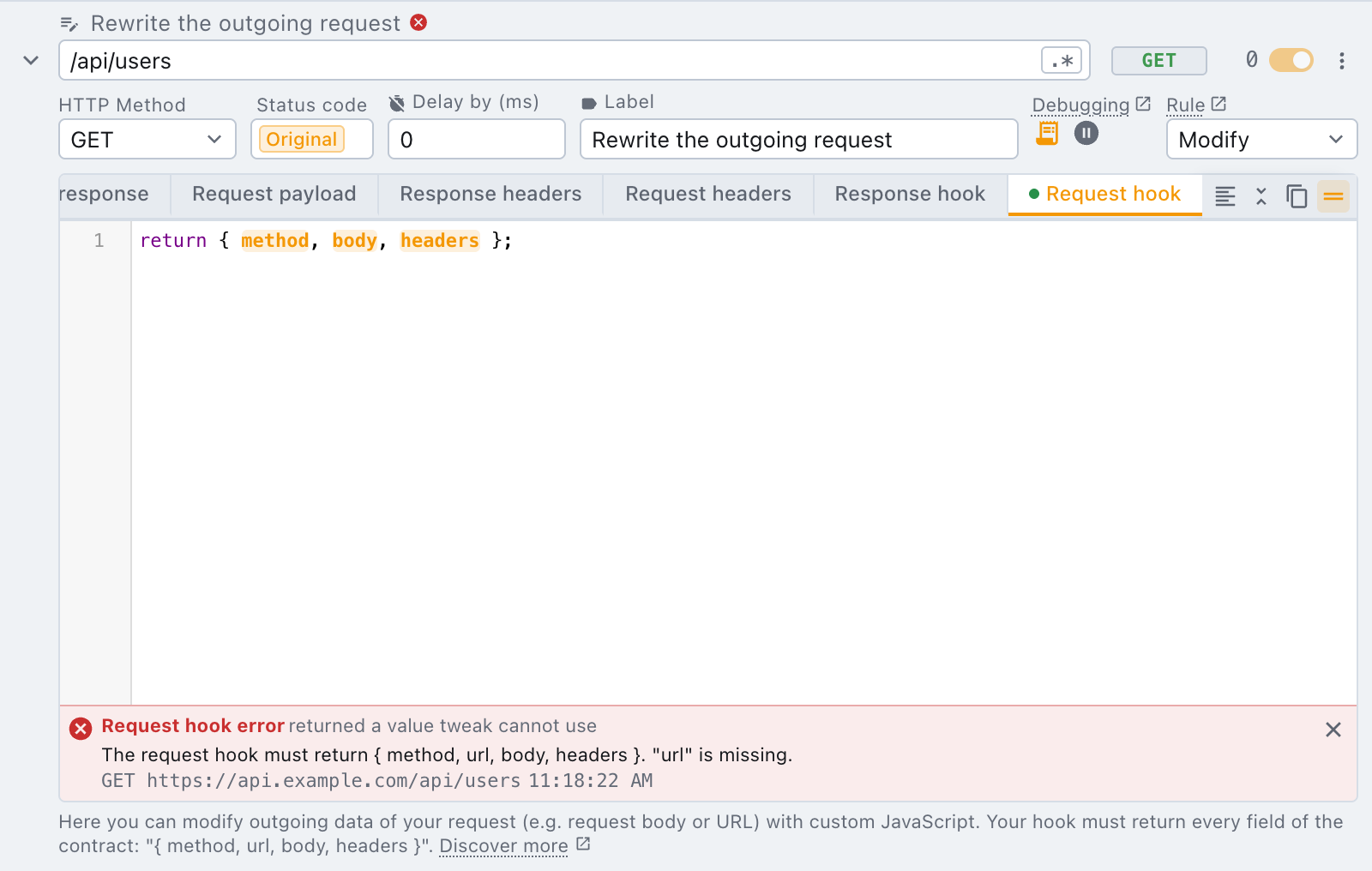Click the red error circle in banner
The height and width of the screenshot is (871, 1372).
point(81,729)
